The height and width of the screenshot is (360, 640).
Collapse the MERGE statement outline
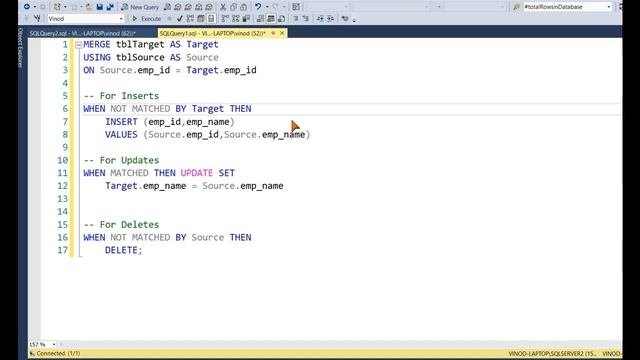tap(78, 45)
